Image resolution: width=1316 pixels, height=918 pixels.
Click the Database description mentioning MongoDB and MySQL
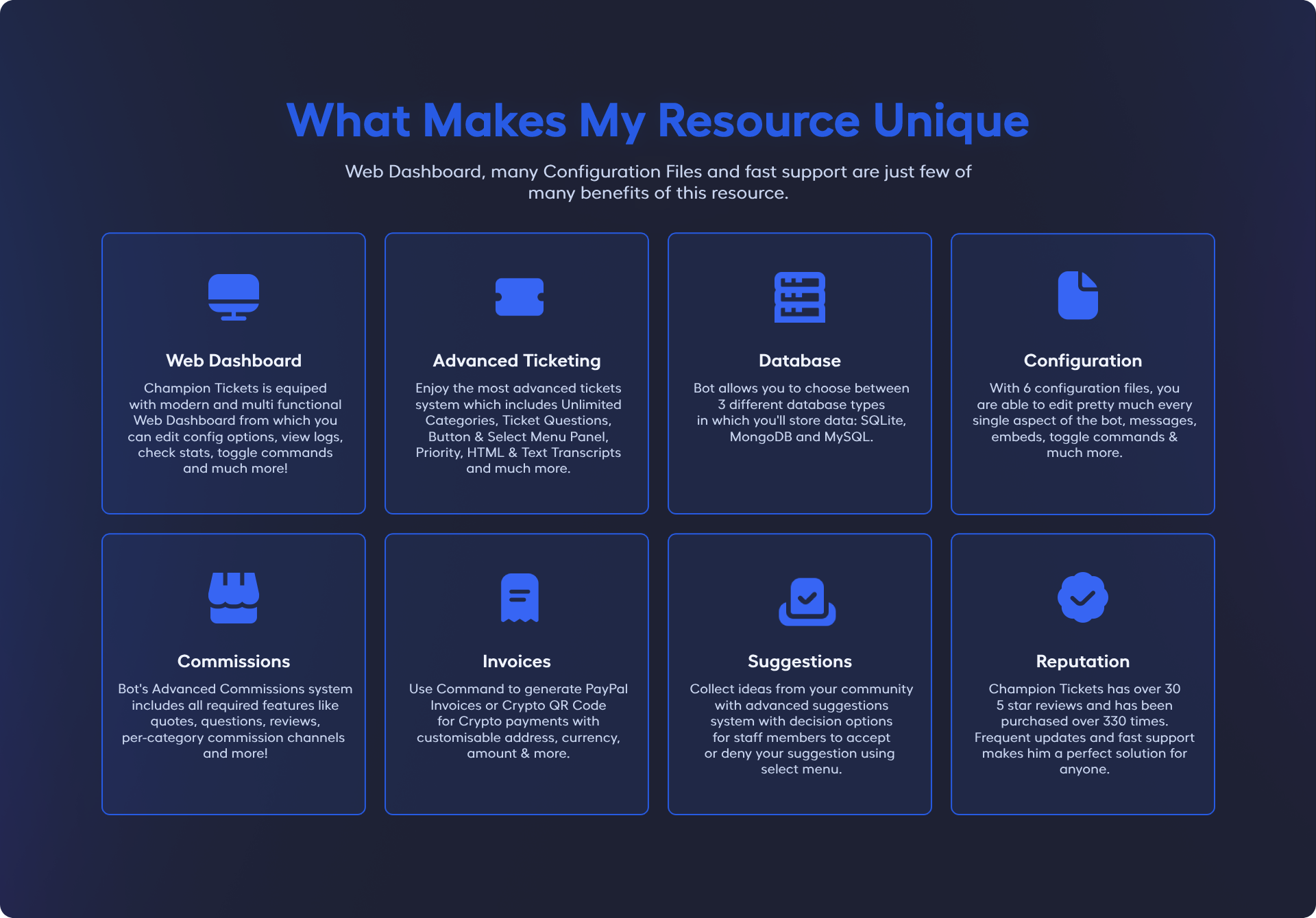(x=801, y=412)
